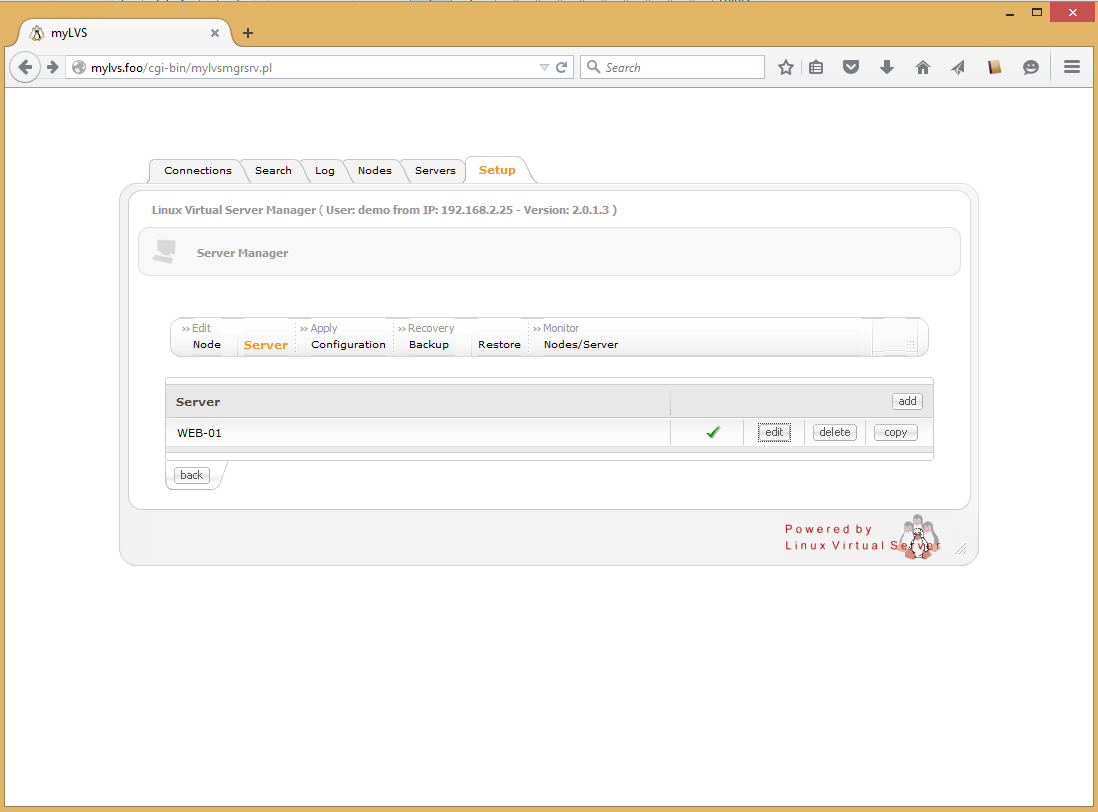The width and height of the screenshot is (1098, 812).
Task: Click the smiley chat icon
Action: coord(1030,67)
